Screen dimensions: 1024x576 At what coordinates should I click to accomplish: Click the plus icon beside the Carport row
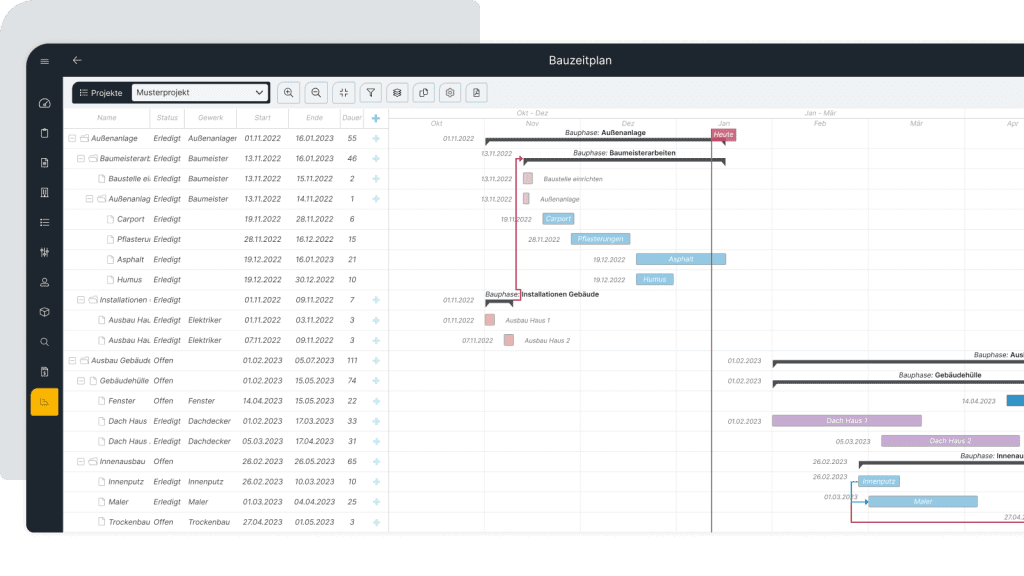(375, 219)
